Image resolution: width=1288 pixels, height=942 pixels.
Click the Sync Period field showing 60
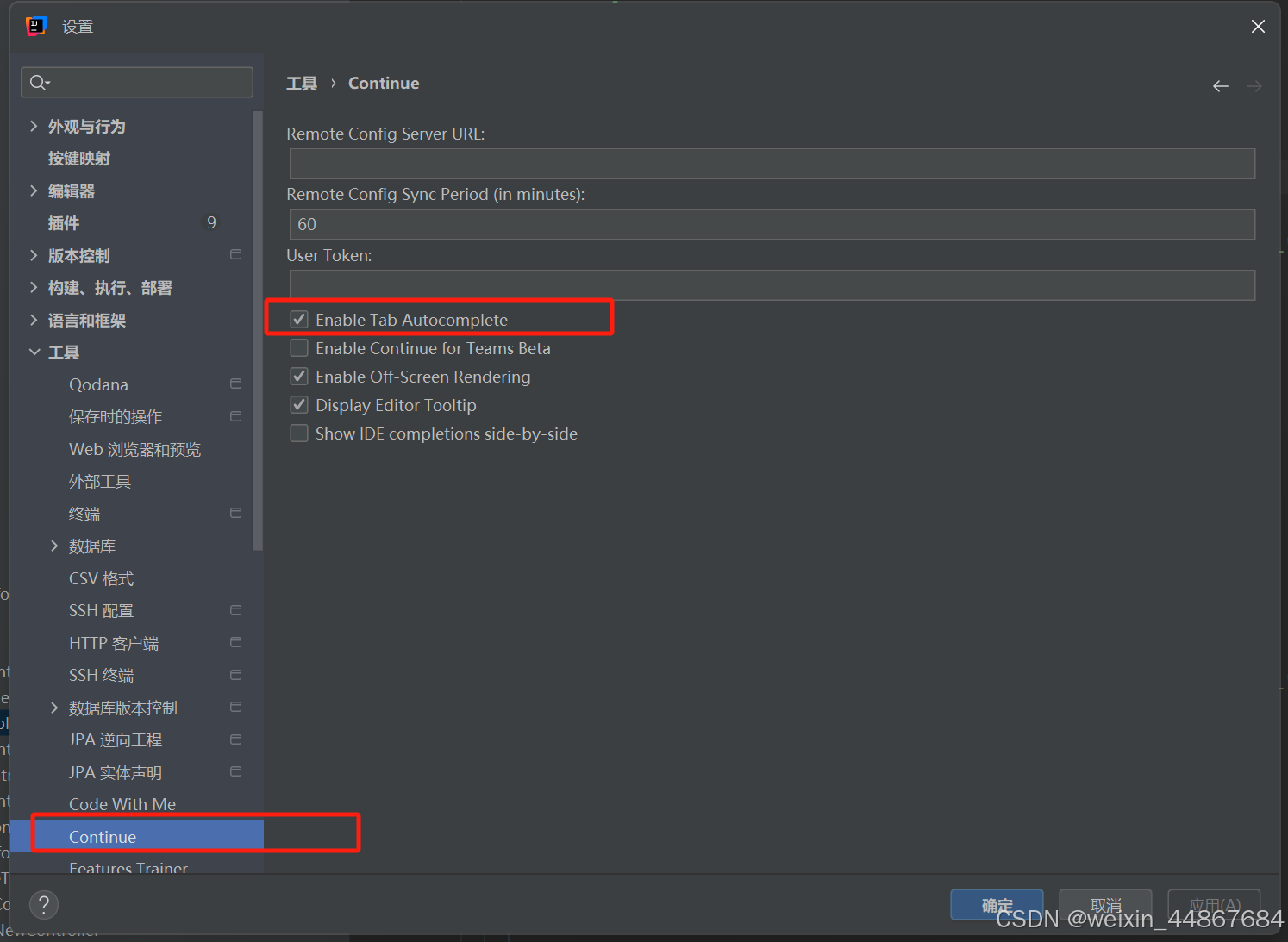[x=772, y=224]
